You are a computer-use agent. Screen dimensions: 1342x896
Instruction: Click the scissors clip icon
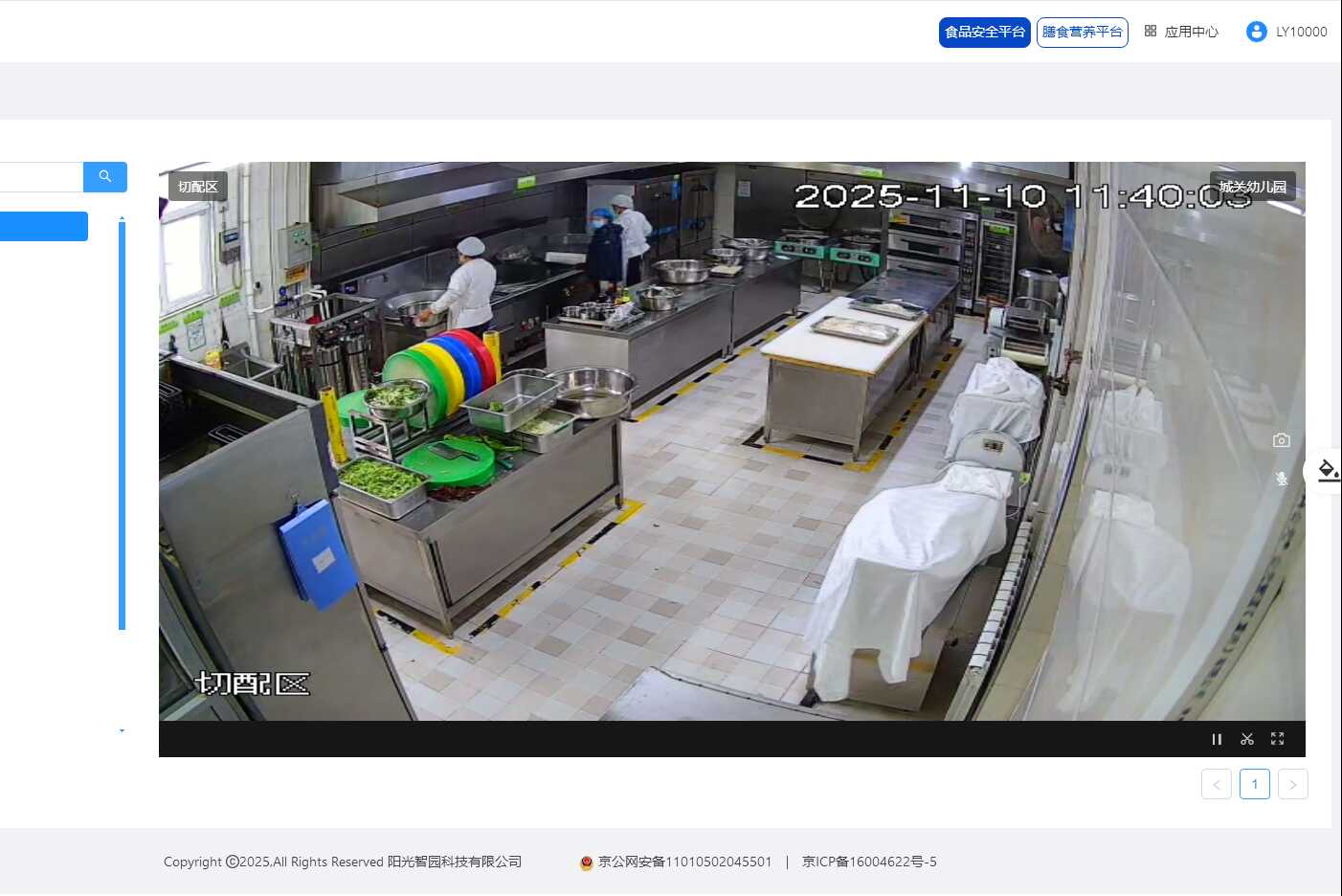1246,739
